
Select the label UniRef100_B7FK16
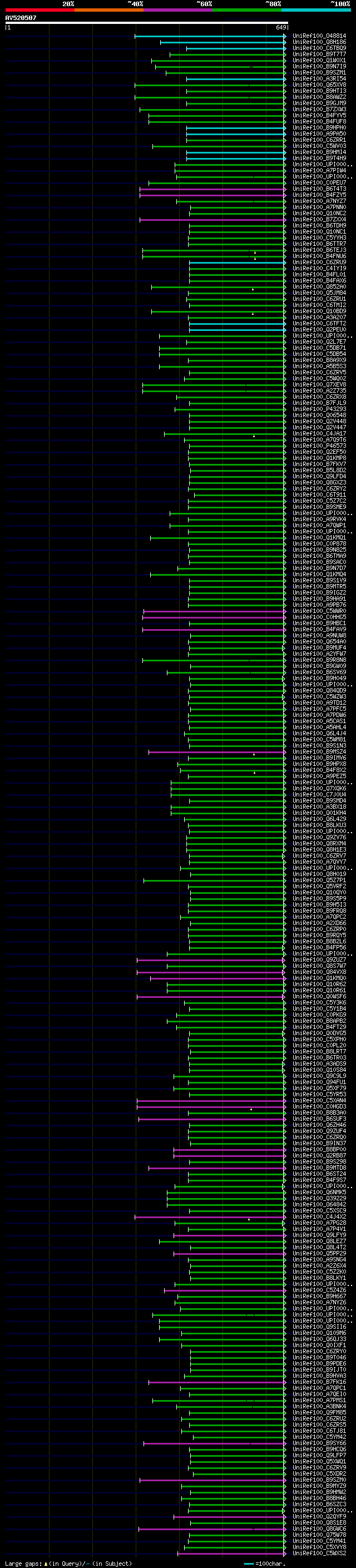click(x=319, y=1382)
